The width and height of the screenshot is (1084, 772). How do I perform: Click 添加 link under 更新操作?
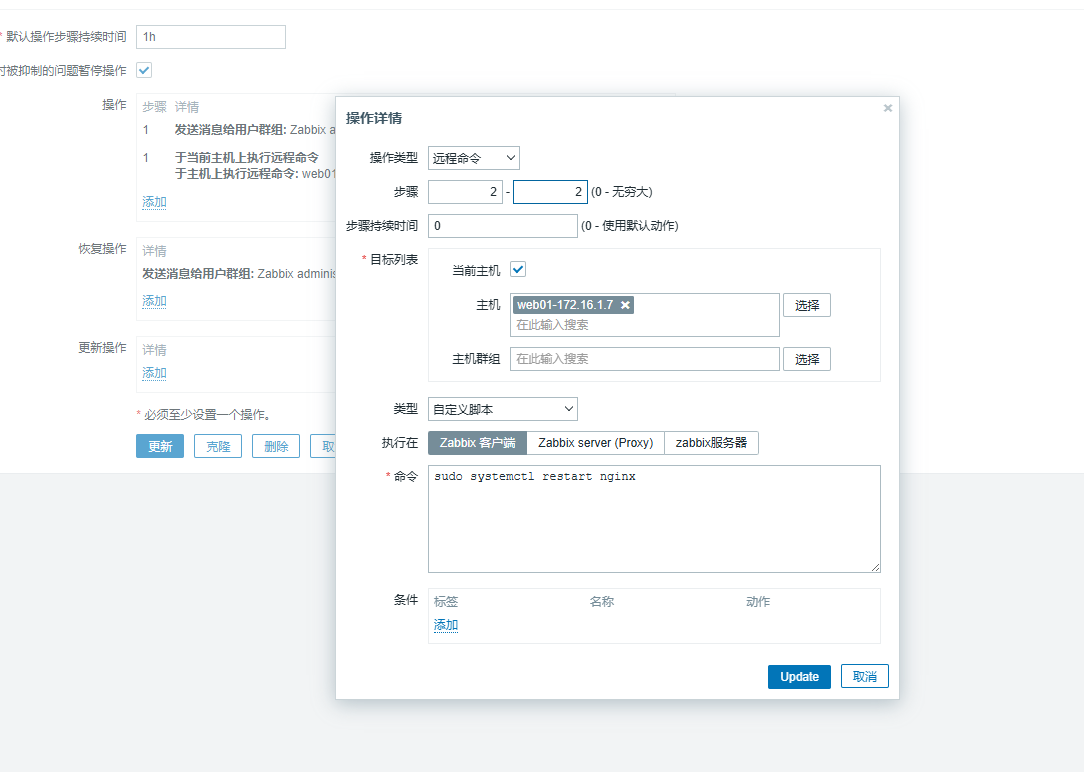(154, 373)
